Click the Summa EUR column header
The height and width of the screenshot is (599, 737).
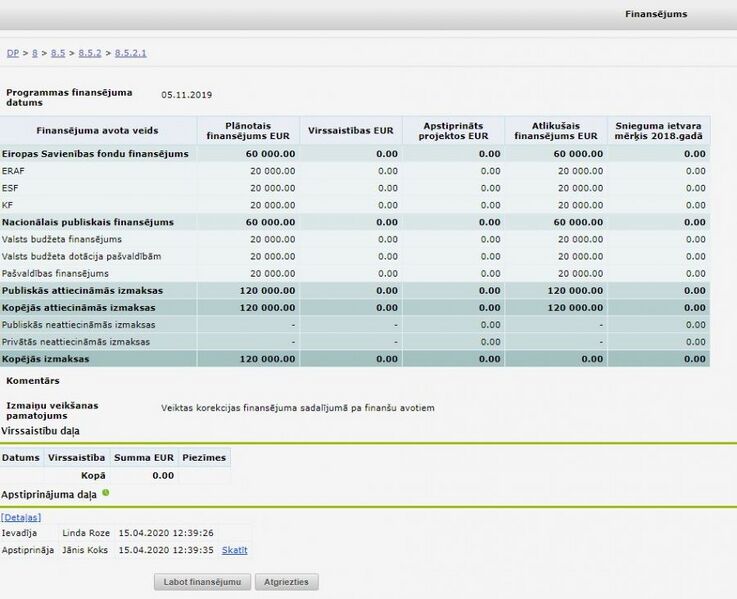(144, 457)
